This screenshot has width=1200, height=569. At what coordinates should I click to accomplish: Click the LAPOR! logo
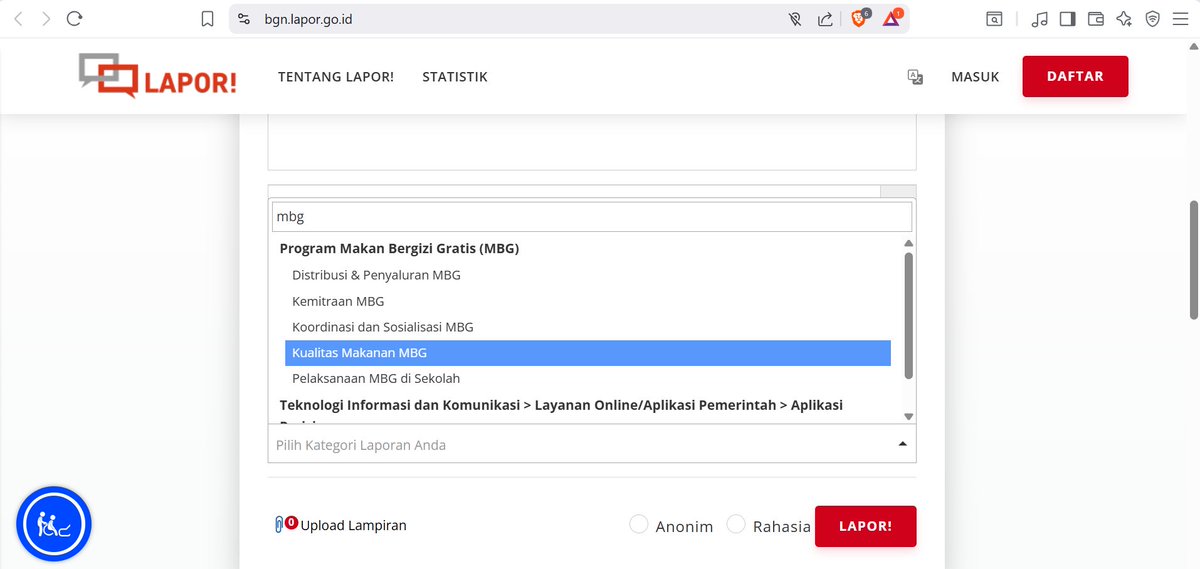[x=158, y=76]
